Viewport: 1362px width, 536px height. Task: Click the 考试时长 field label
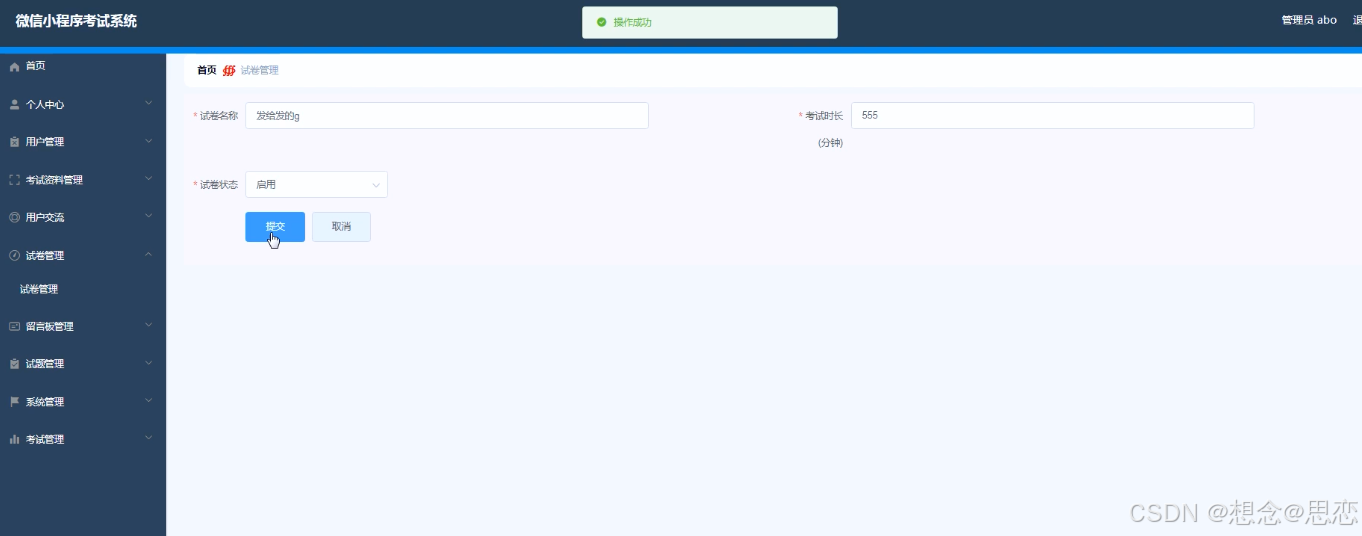[822, 116]
